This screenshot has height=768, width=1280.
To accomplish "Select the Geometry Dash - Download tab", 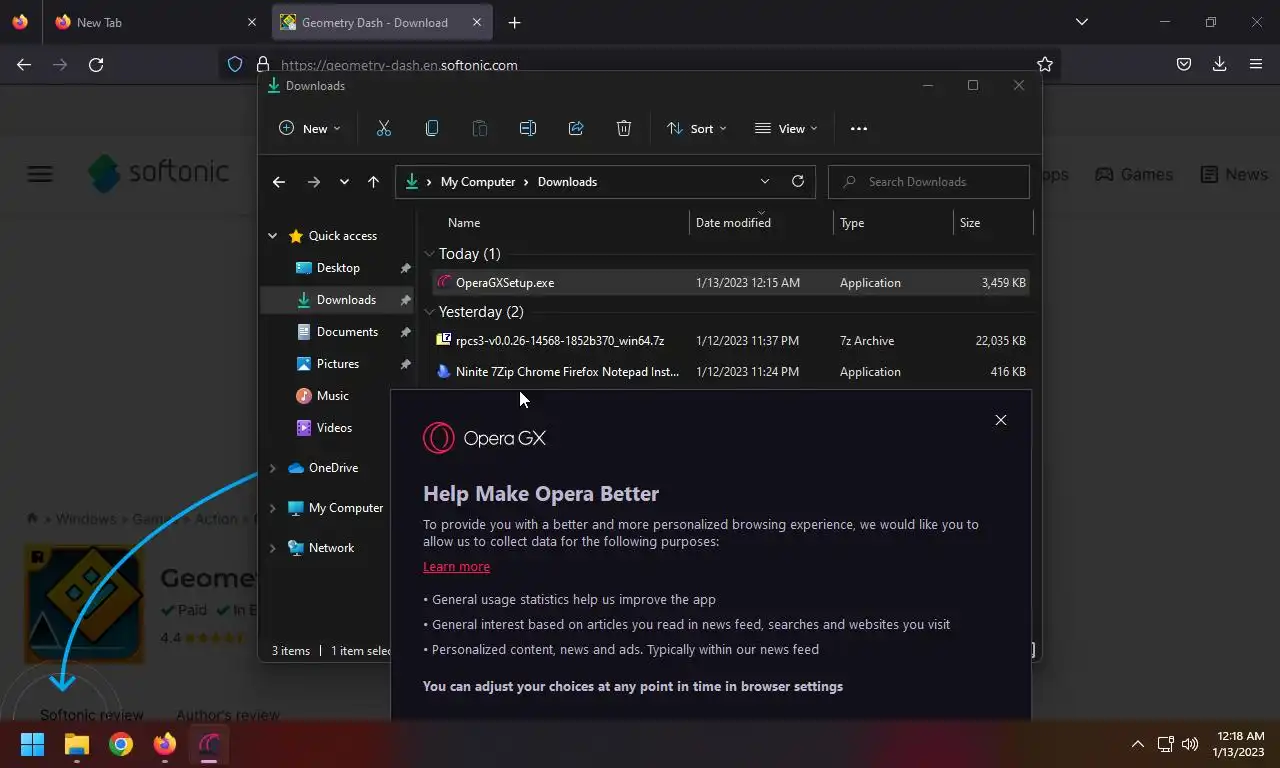I will [381, 22].
